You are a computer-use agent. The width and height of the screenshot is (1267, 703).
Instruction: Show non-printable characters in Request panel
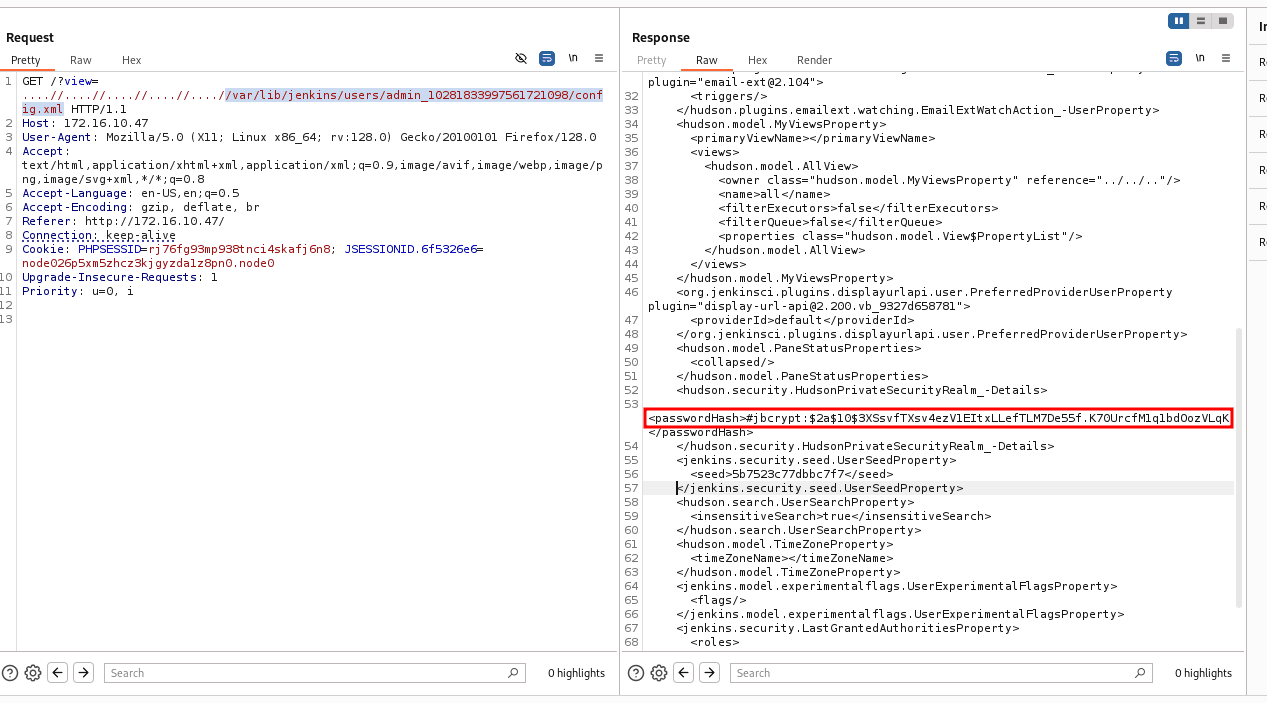coord(573,59)
